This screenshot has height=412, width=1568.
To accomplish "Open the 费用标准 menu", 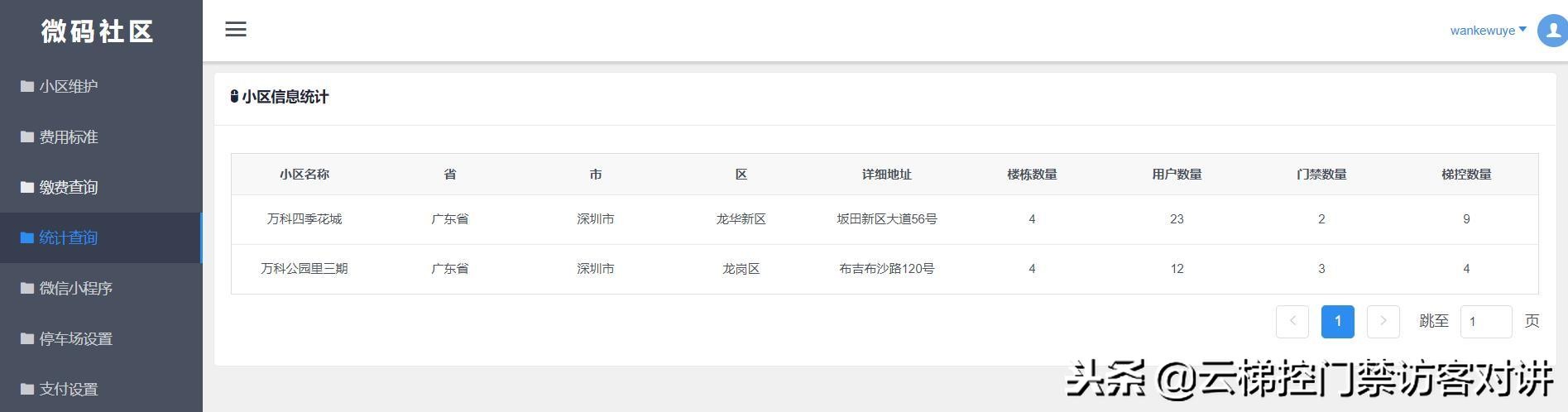I will 101,137.
